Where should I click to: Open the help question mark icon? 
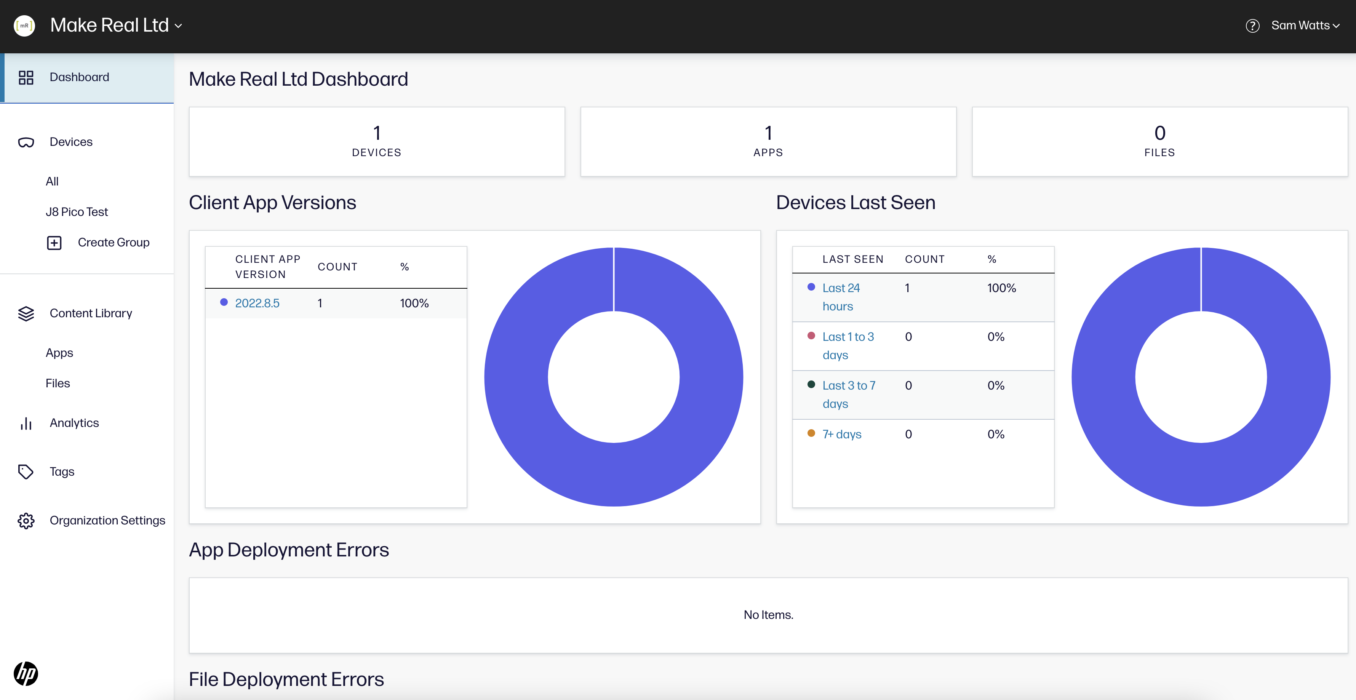click(x=1252, y=25)
